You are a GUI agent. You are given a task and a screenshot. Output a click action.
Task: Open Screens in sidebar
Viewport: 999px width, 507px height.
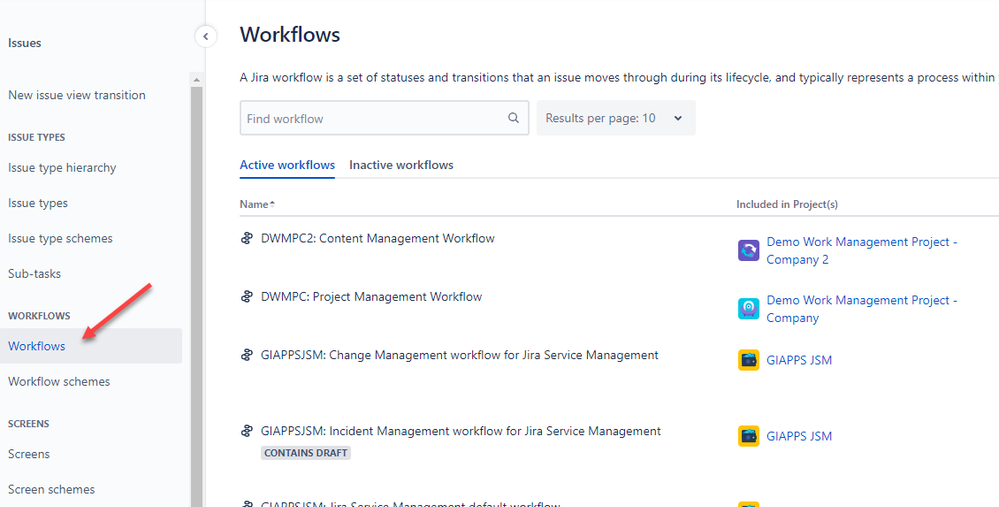pos(29,454)
